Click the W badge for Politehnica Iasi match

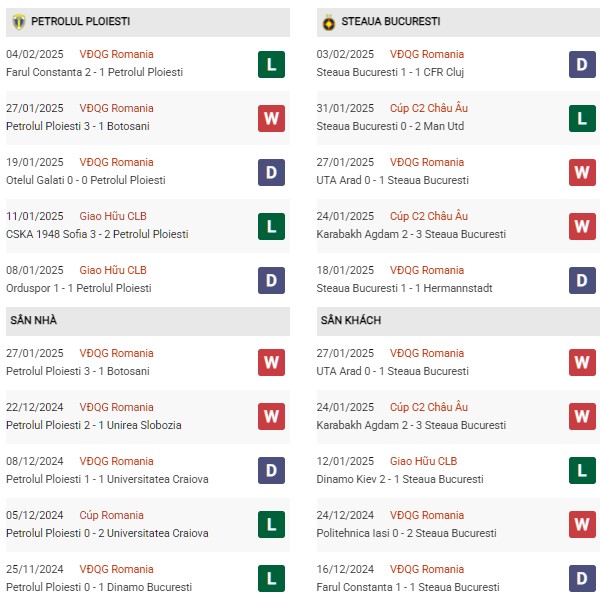[x=582, y=524]
